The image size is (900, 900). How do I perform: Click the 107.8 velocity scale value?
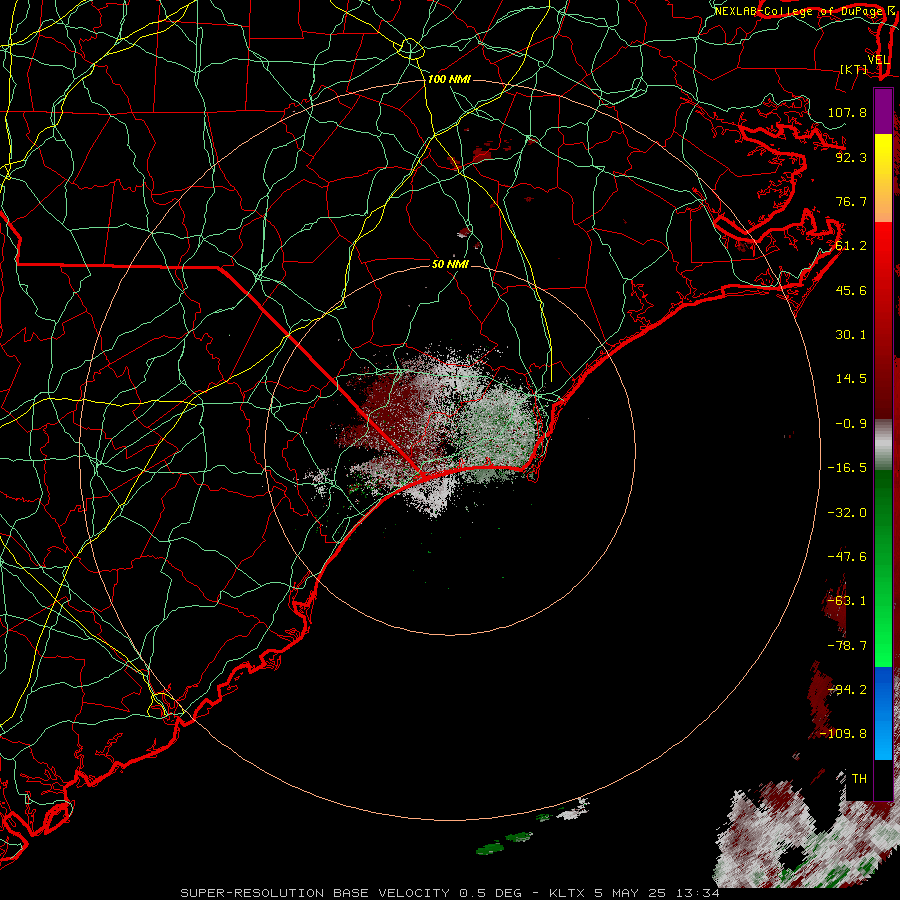pos(847,112)
